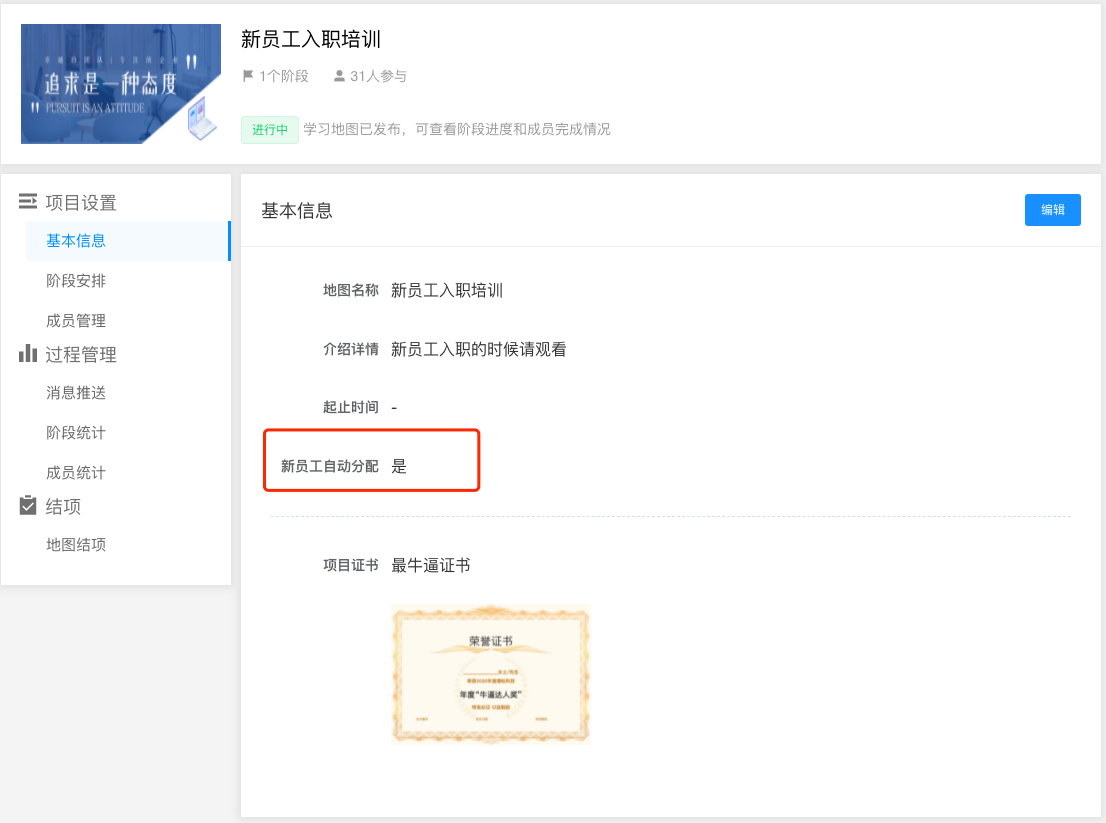1106x823 pixels.
Task: Click the 31人参与 text
Action: [x=378, y=76]
